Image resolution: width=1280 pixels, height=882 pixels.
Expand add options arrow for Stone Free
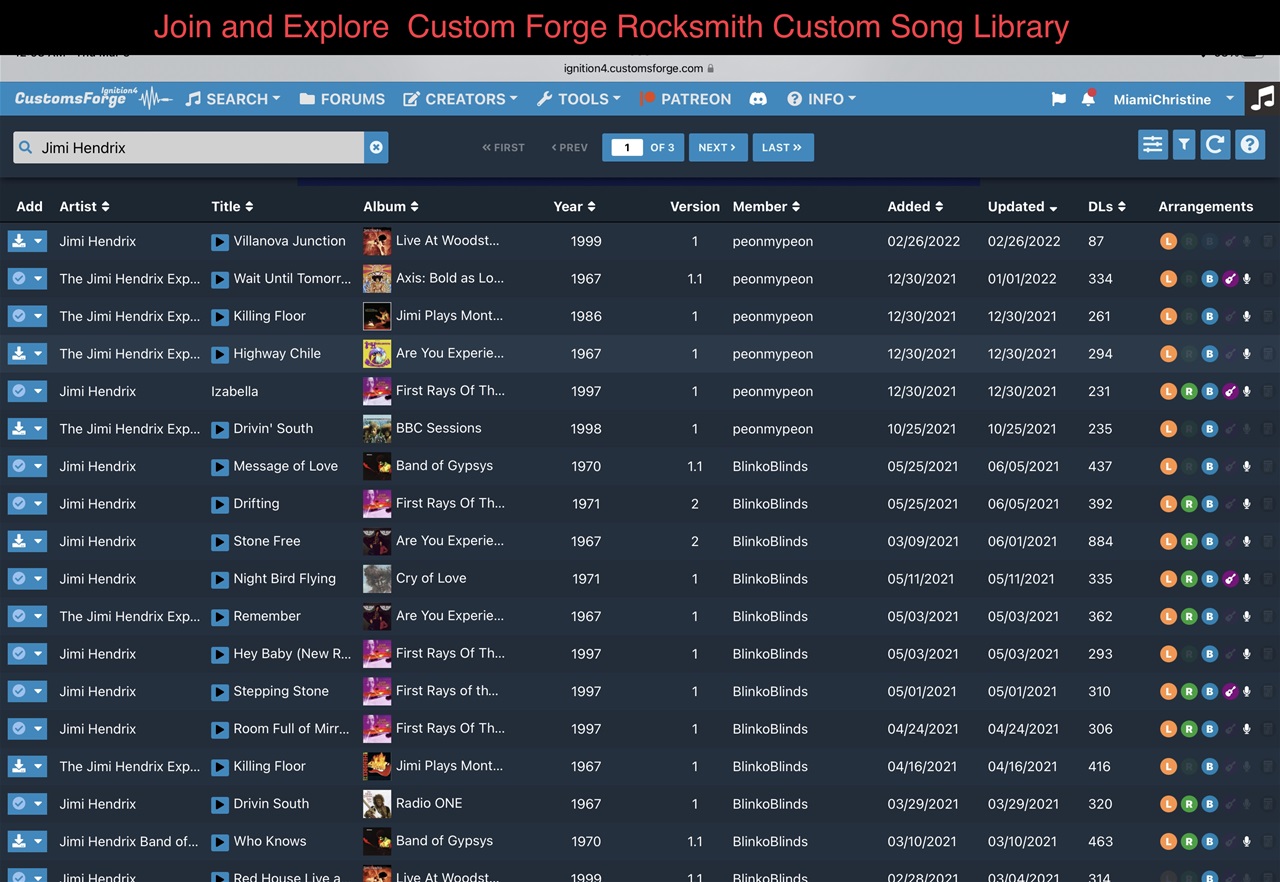click(38, 541)
